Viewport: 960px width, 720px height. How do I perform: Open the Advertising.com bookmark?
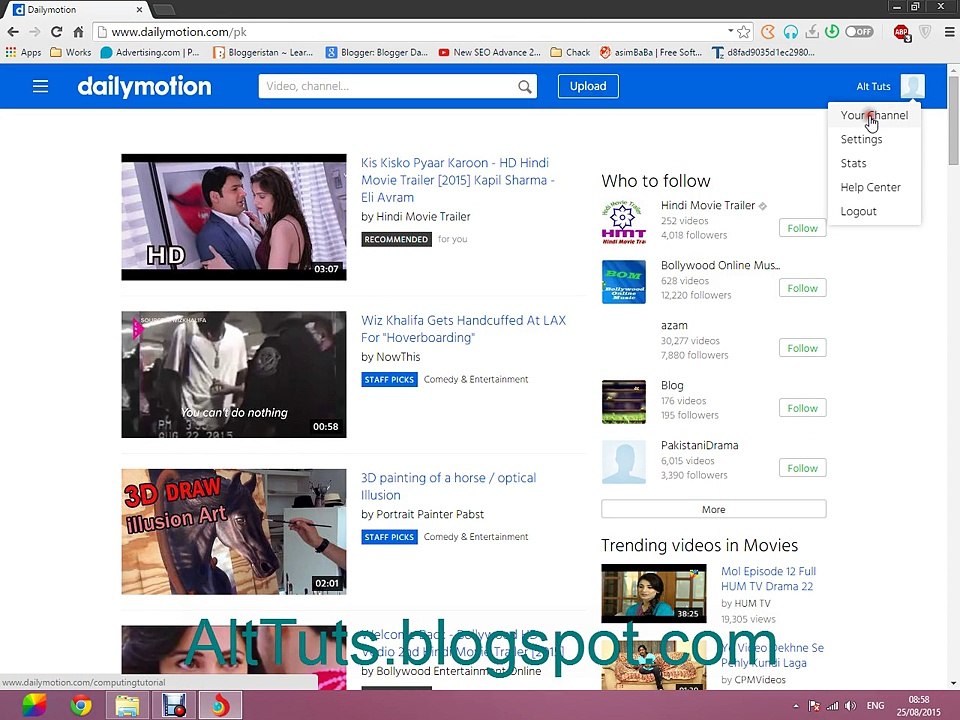click(x=150, y=53)
